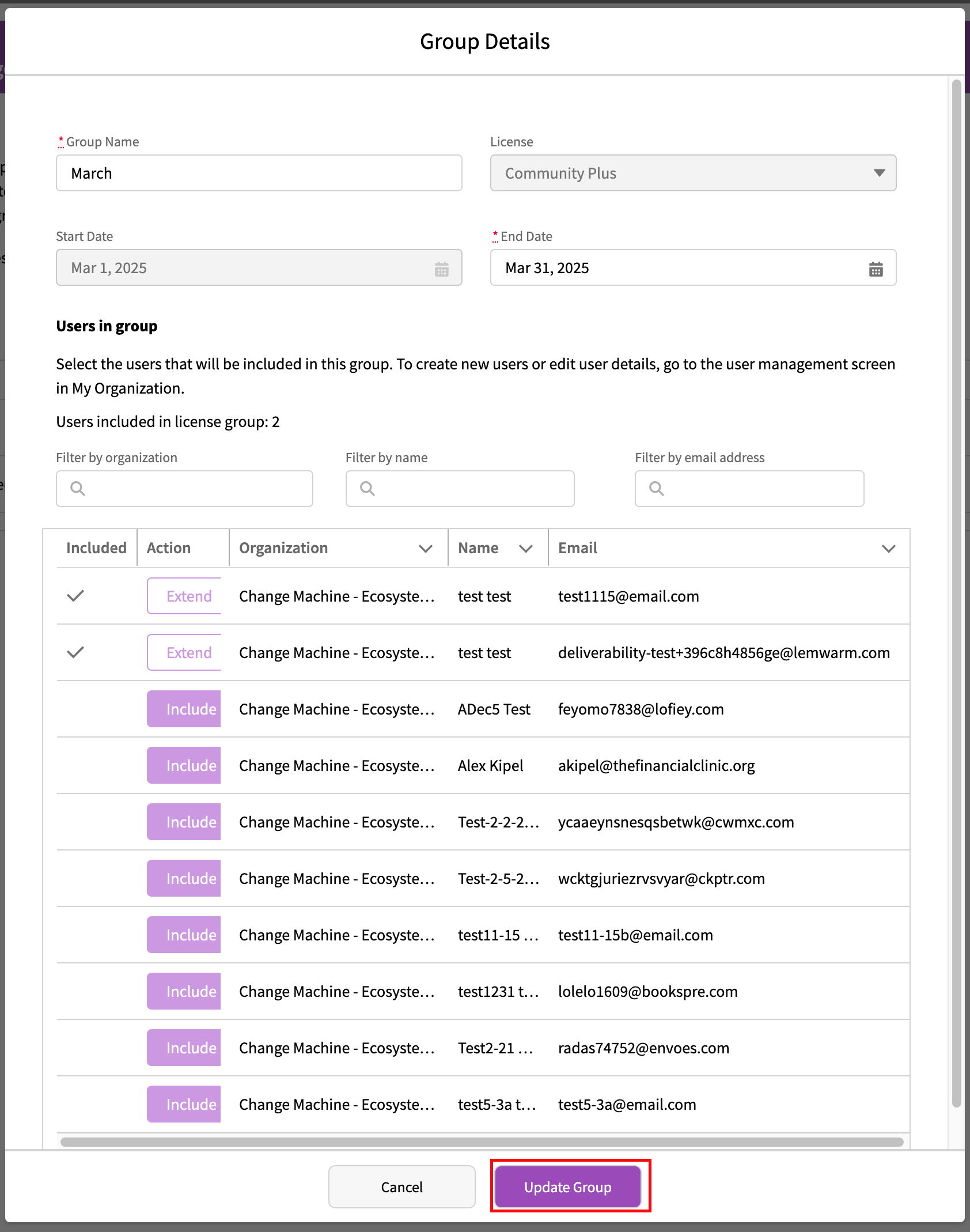The height and width of the screenshot is (1232, 970).
Task: Click search icon in Filter by email address
Action: tap(657, 489)
